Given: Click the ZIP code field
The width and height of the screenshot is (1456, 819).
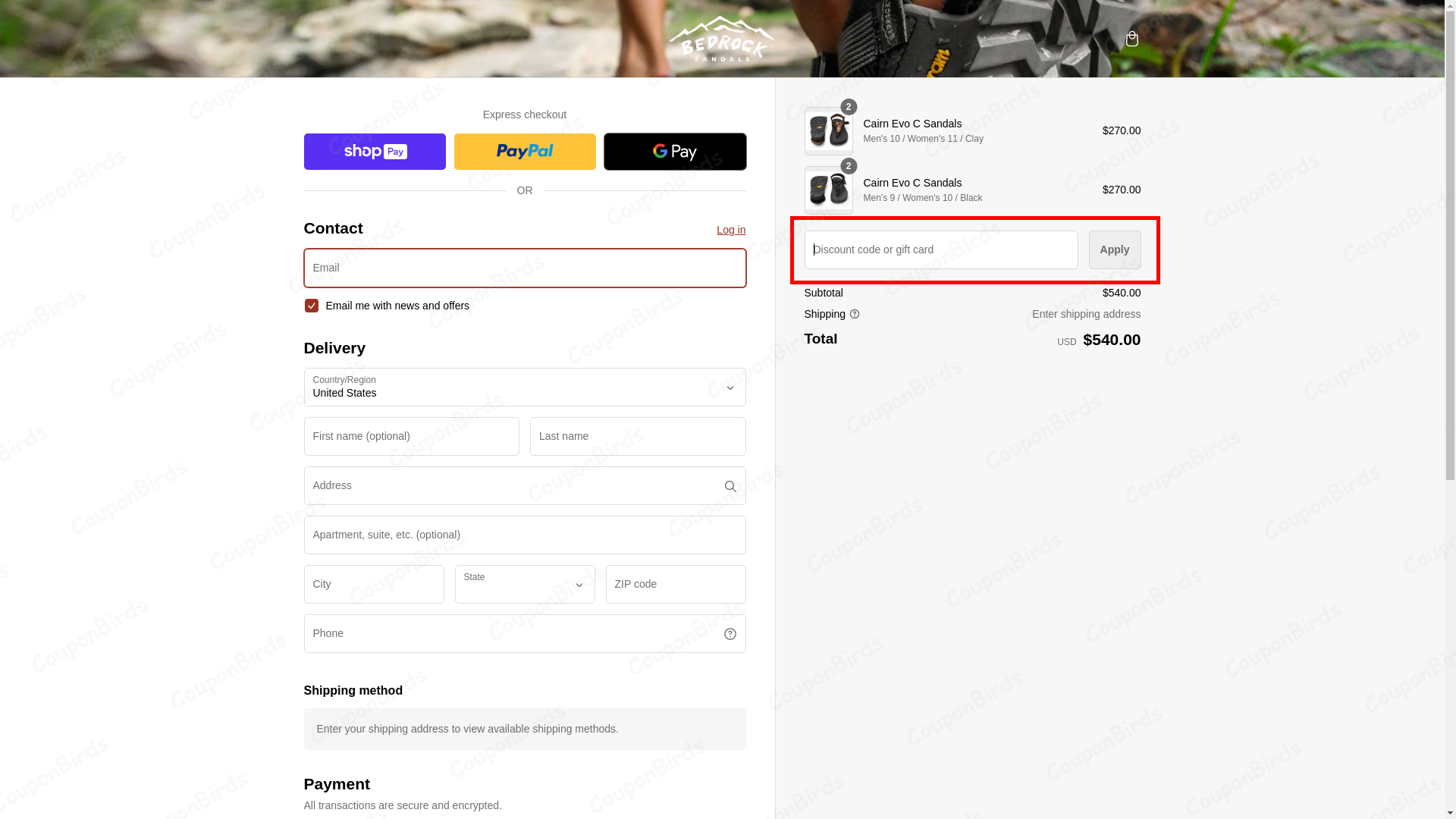Looking at the screenshot, I should click(x=675, y=584).
